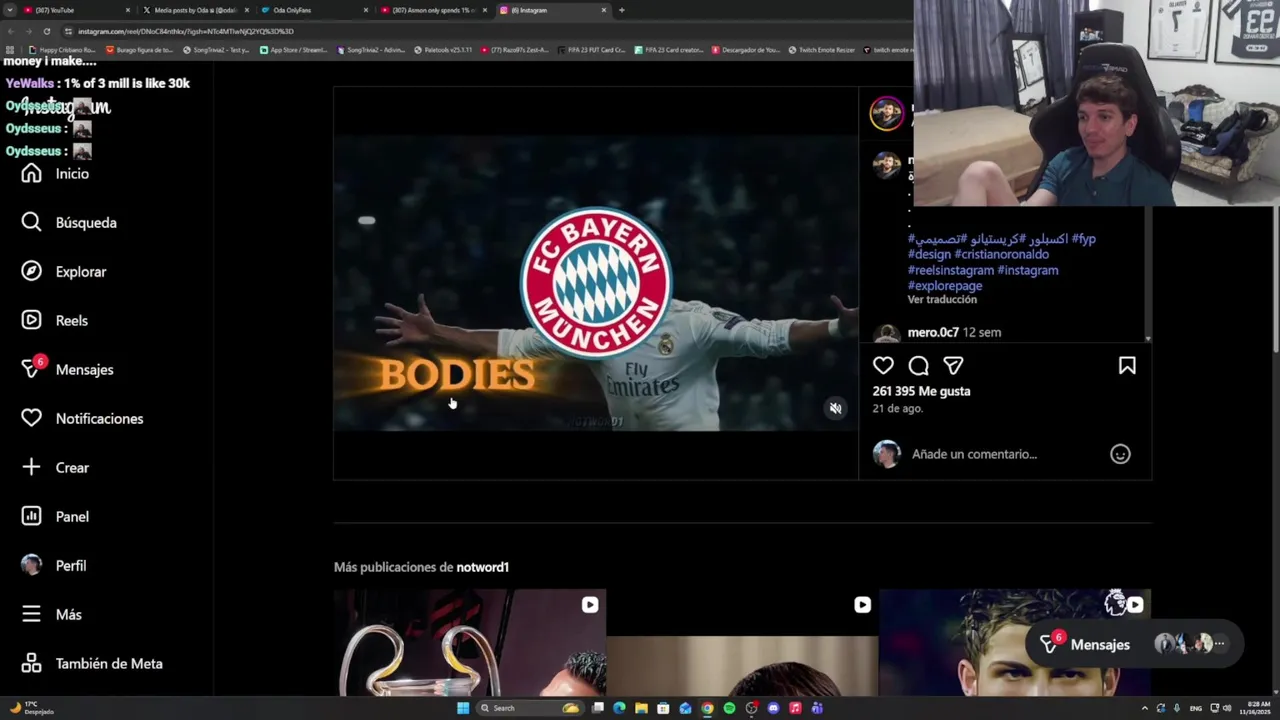This screenshot has width=1280, height=720.
Task: Switch to the YouTube browser tab
Action: point(75,10)
